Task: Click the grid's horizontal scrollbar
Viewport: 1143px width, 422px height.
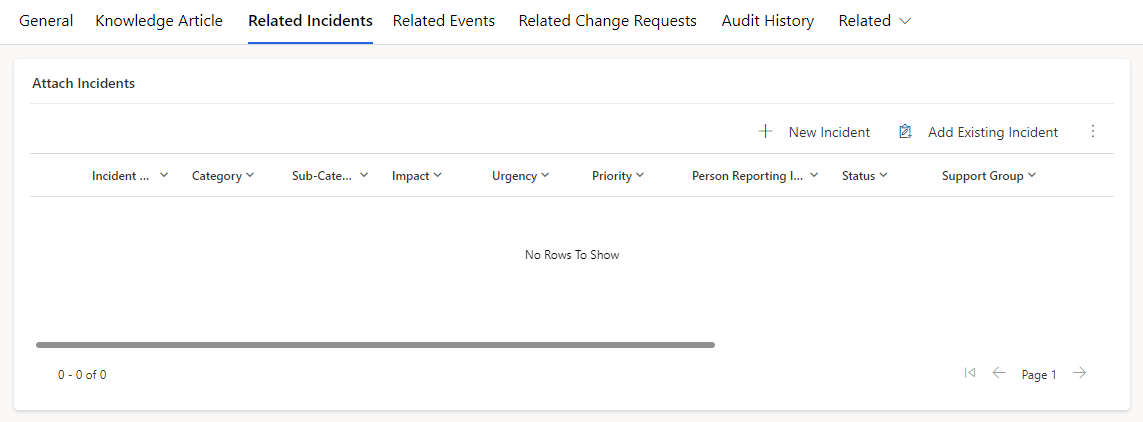Action: pyautogui.click(x=375, y=345)
